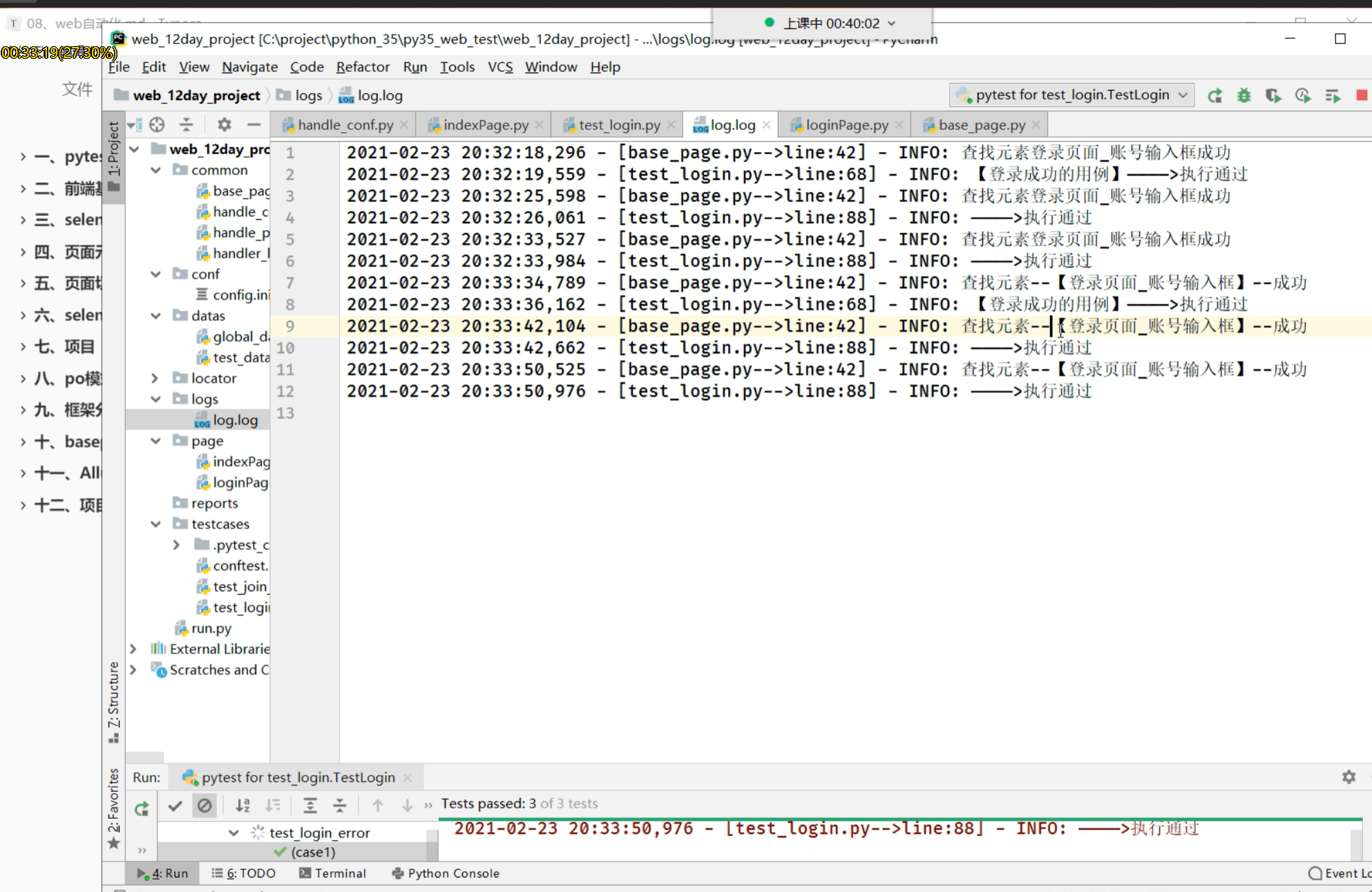Click the green Rerun tests icon
Screen dimensions: 1372x892
[x=1214, y=96]
